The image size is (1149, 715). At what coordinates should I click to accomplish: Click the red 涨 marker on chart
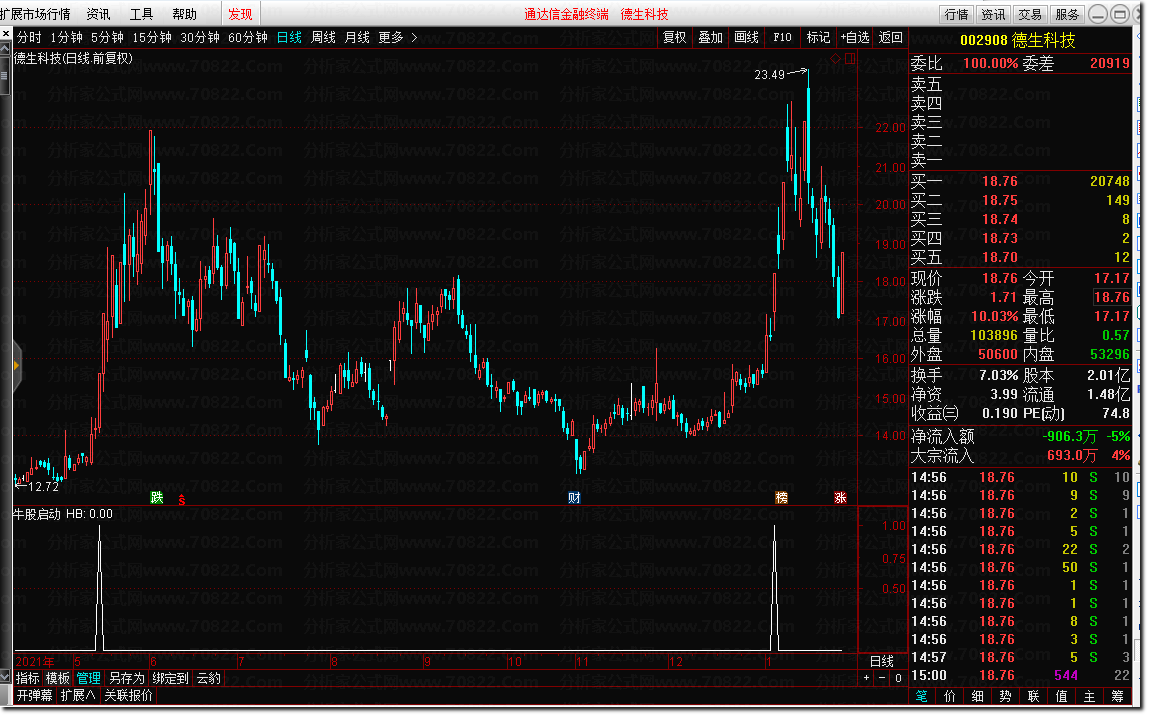click(x=840, y=498)
